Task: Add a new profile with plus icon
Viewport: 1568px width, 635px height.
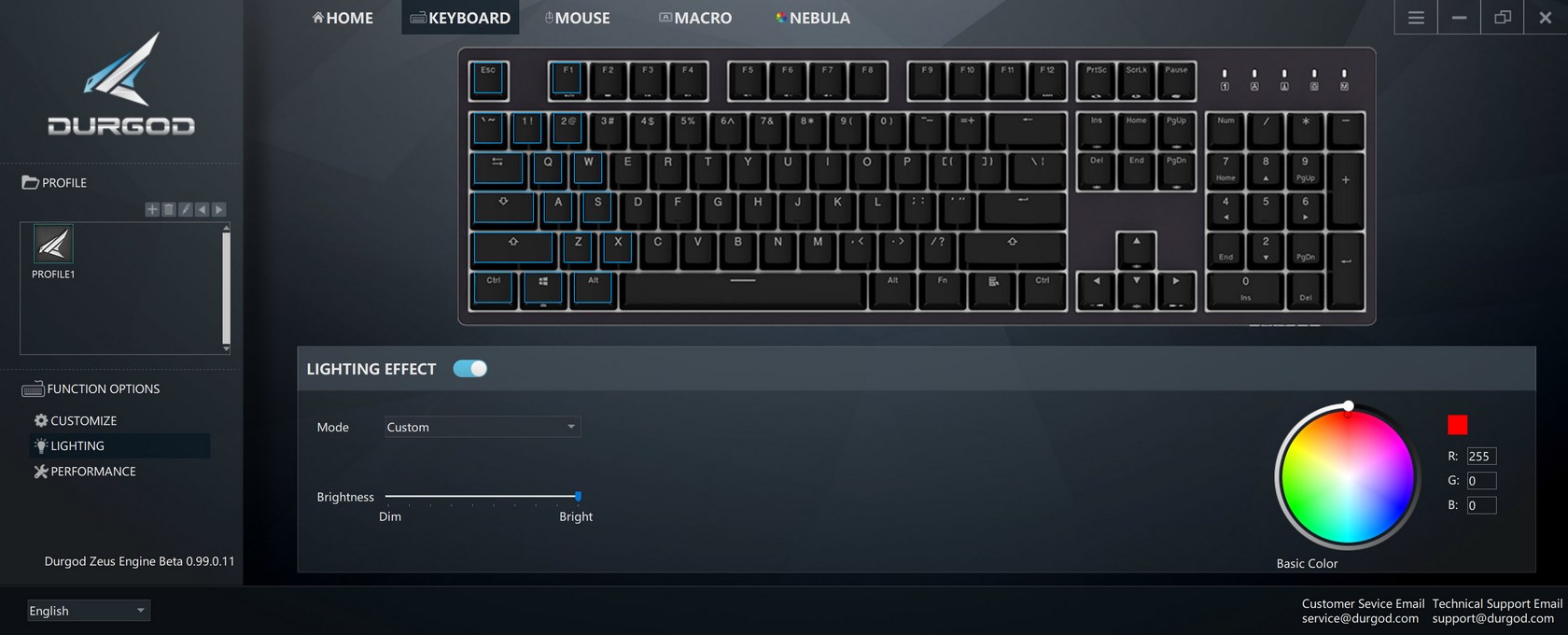Action: pyautogui.click(x=151, y=209)
